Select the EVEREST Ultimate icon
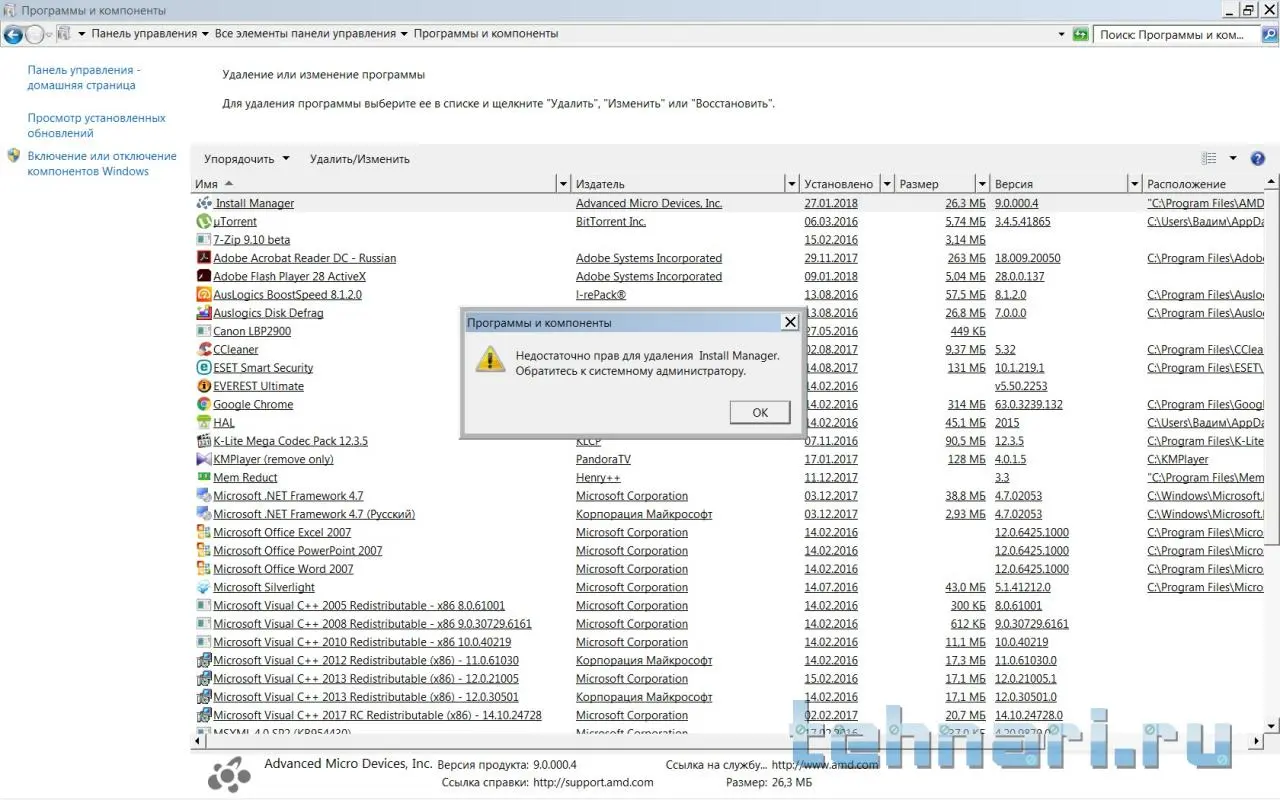The image size is (1280, 800). 204,386
